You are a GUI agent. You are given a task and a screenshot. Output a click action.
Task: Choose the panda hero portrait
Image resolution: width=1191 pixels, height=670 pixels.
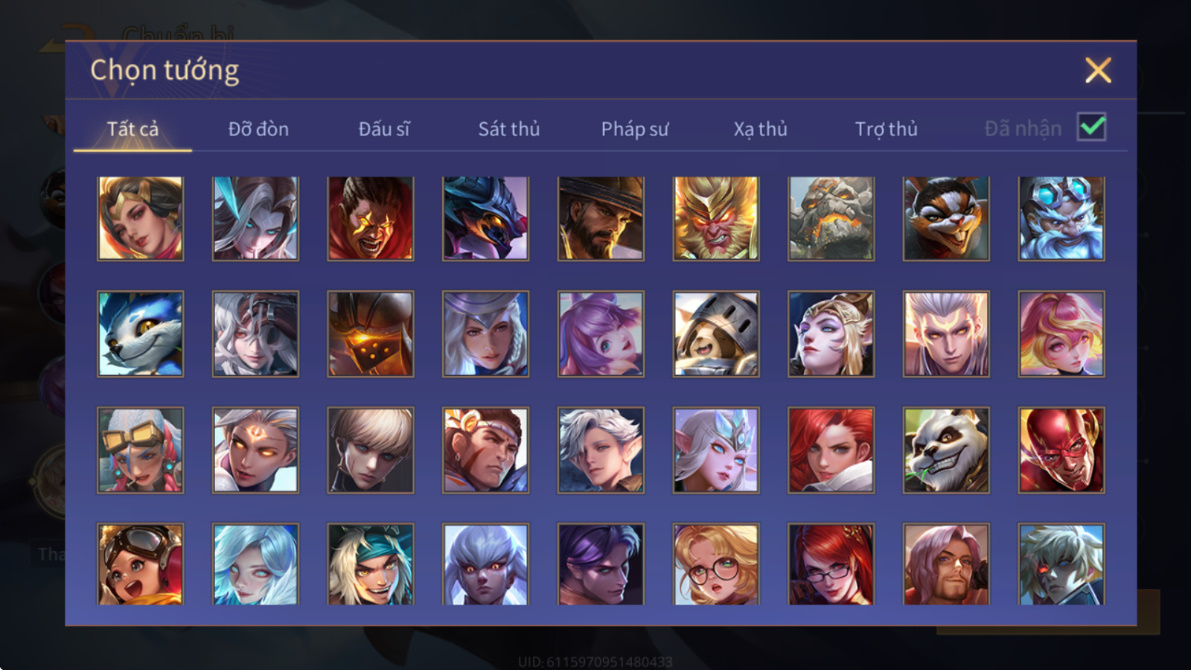946,450
